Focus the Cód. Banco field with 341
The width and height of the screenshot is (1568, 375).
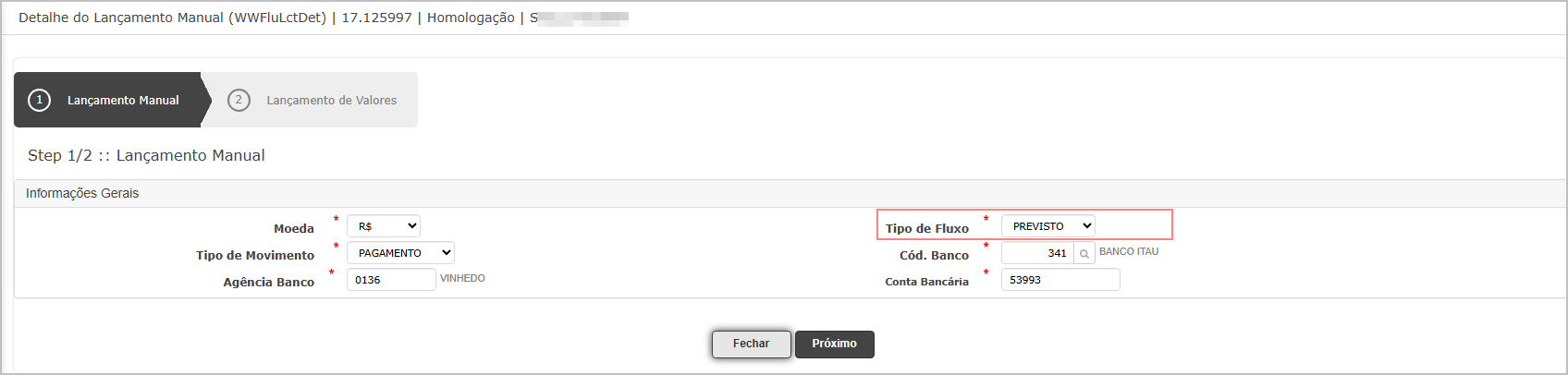tap(1037, 253)
